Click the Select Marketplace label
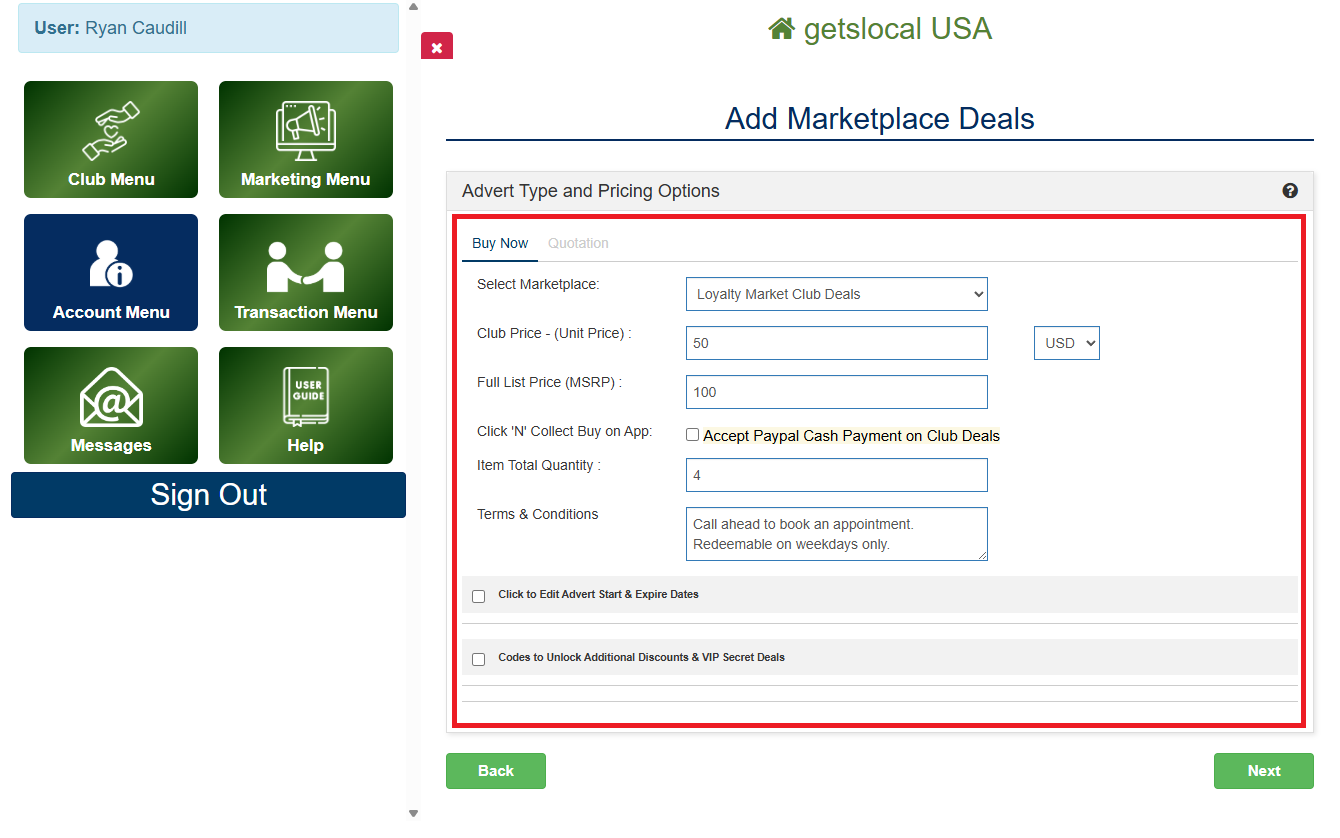1340x838 pixels. (x=538, y=284)
